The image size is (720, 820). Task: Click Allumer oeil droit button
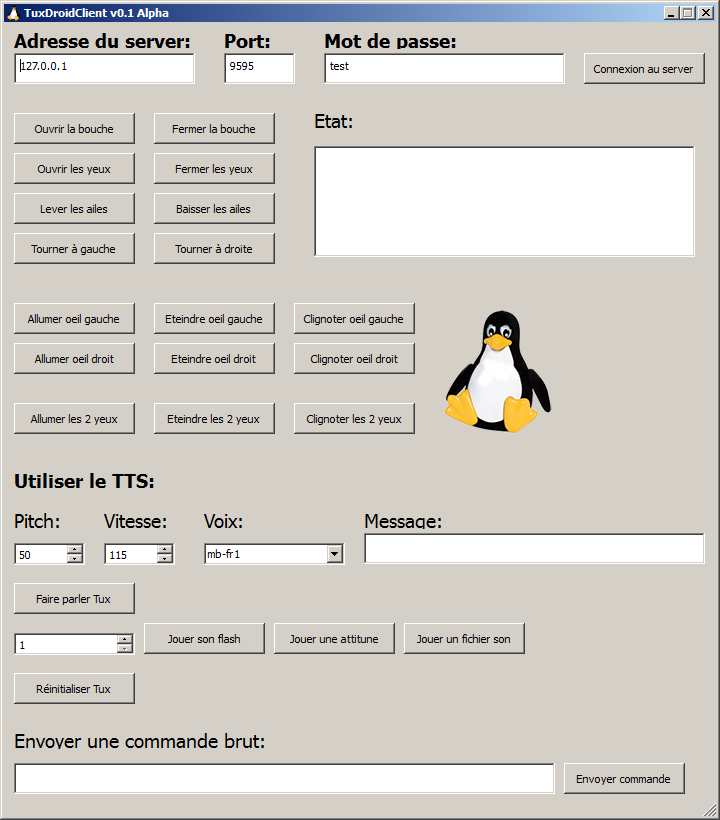point(74,359)
